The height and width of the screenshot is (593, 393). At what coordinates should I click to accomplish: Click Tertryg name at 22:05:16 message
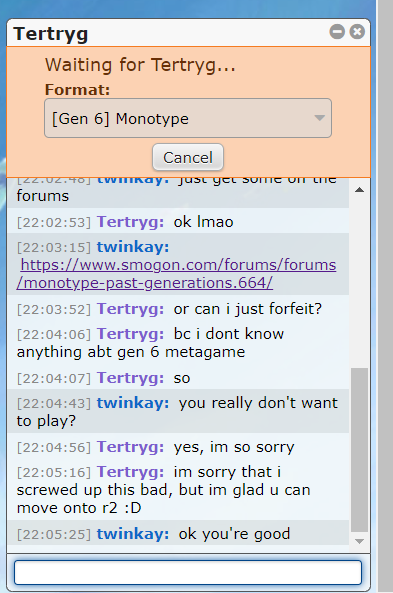point(130,472)
